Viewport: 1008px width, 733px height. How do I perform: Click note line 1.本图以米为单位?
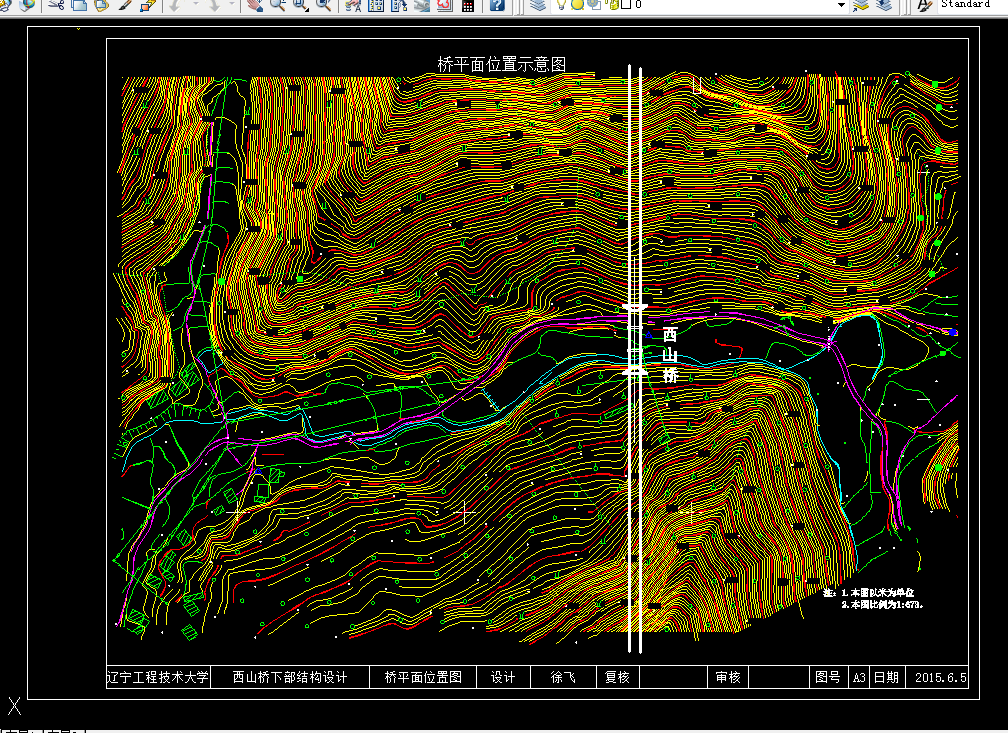pyautogui.click(x=877, y=593)
